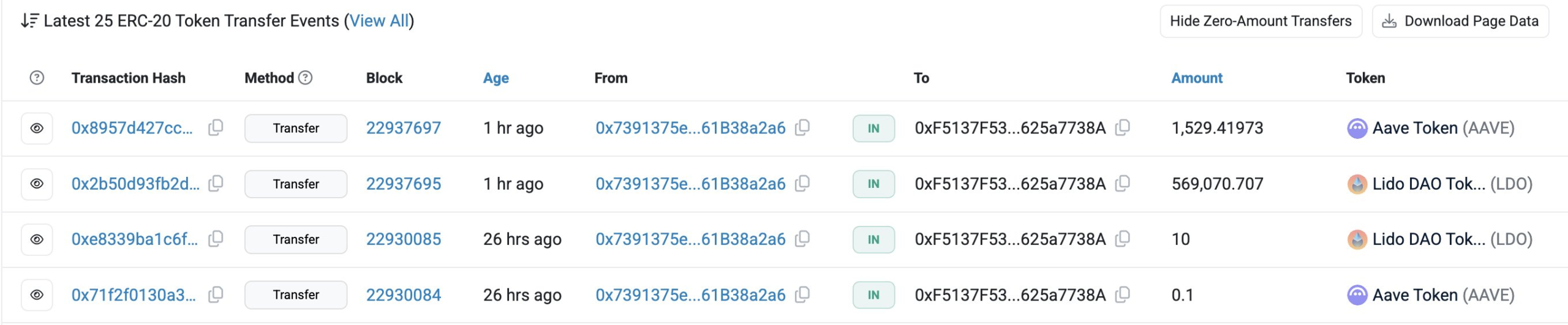Viewport: 1568px width, 325px height.
Task: Copy To address in Aave 1,529.41973 row
Action: (1123, 128)
